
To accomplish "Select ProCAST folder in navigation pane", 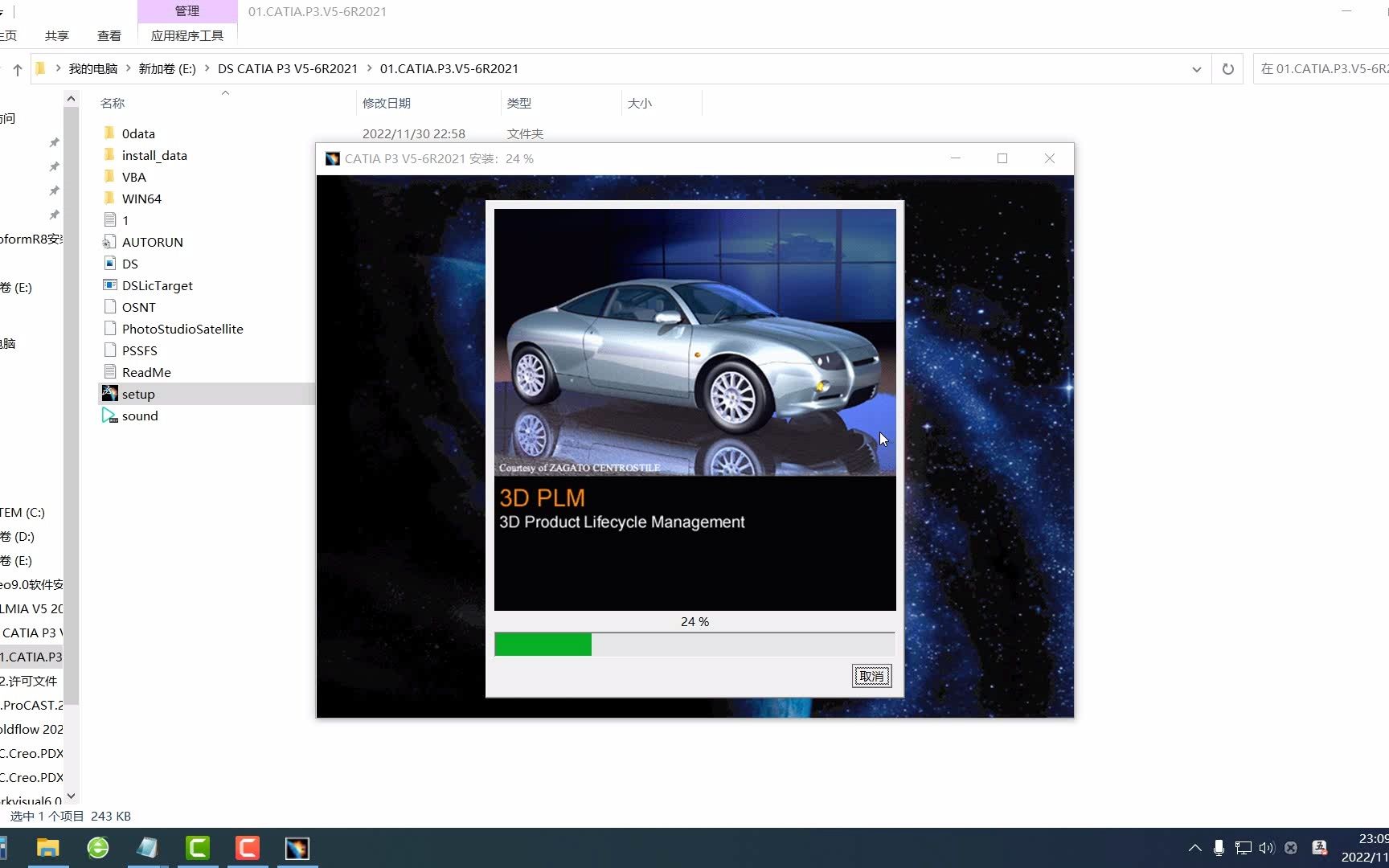I will pyautogui.click(x=31, y=705).
